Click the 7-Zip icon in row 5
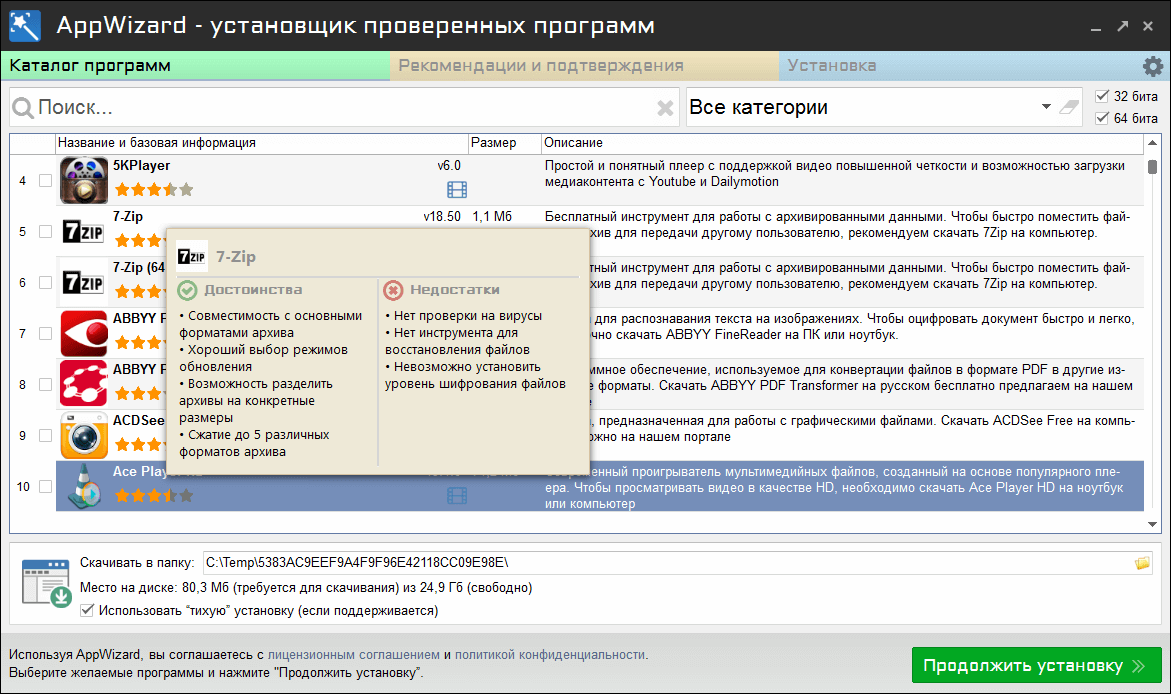 [x=83, y=232]
